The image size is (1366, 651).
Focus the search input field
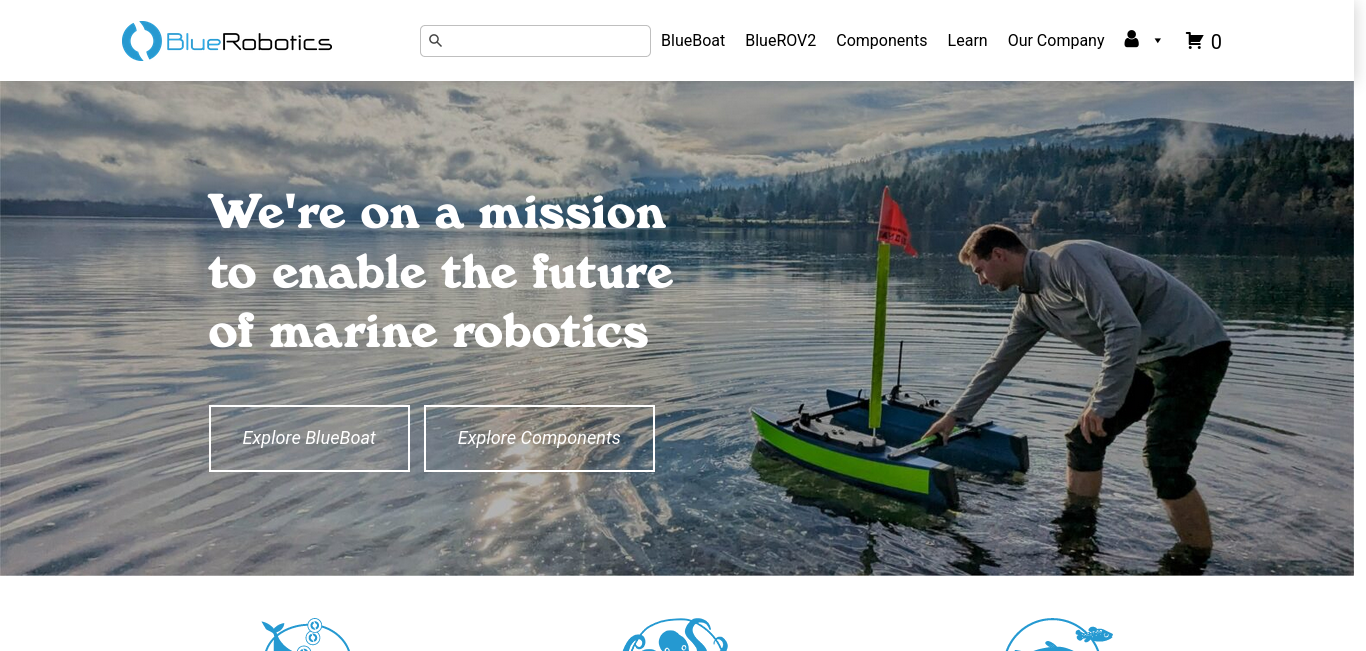point(535,41)
